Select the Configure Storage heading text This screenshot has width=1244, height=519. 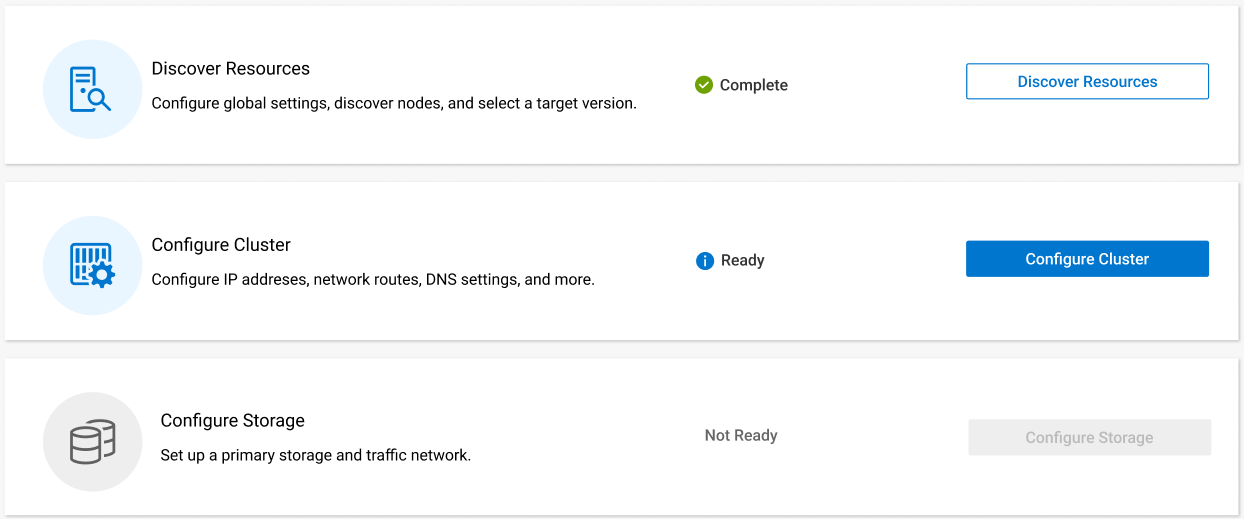click(232, 421)
